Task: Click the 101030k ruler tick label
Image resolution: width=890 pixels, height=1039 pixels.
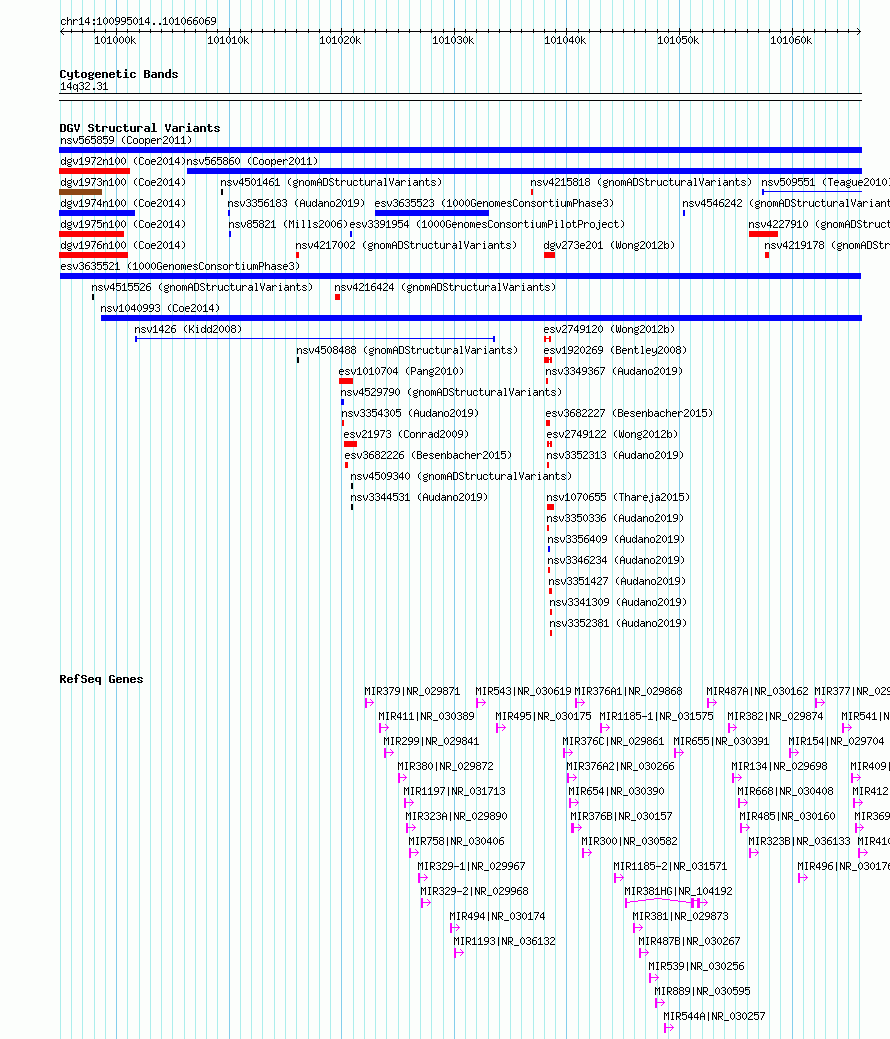Action: pyautogui.click(x=453, y=40)
